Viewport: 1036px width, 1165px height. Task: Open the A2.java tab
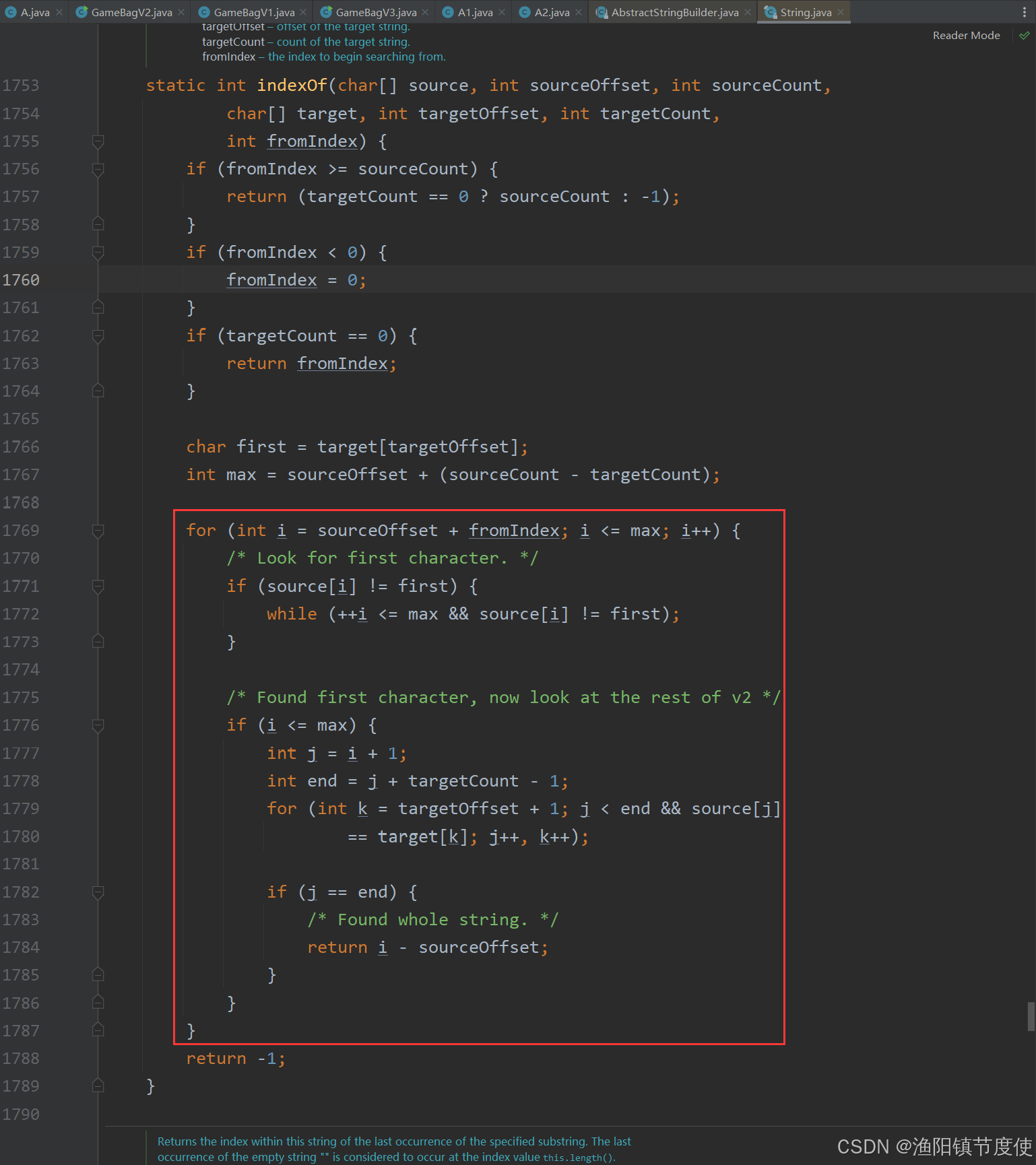(x=552, y=12)
